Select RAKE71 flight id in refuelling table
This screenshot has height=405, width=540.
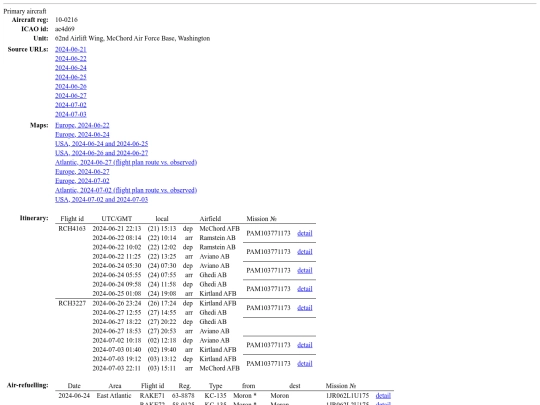[152, 396]
